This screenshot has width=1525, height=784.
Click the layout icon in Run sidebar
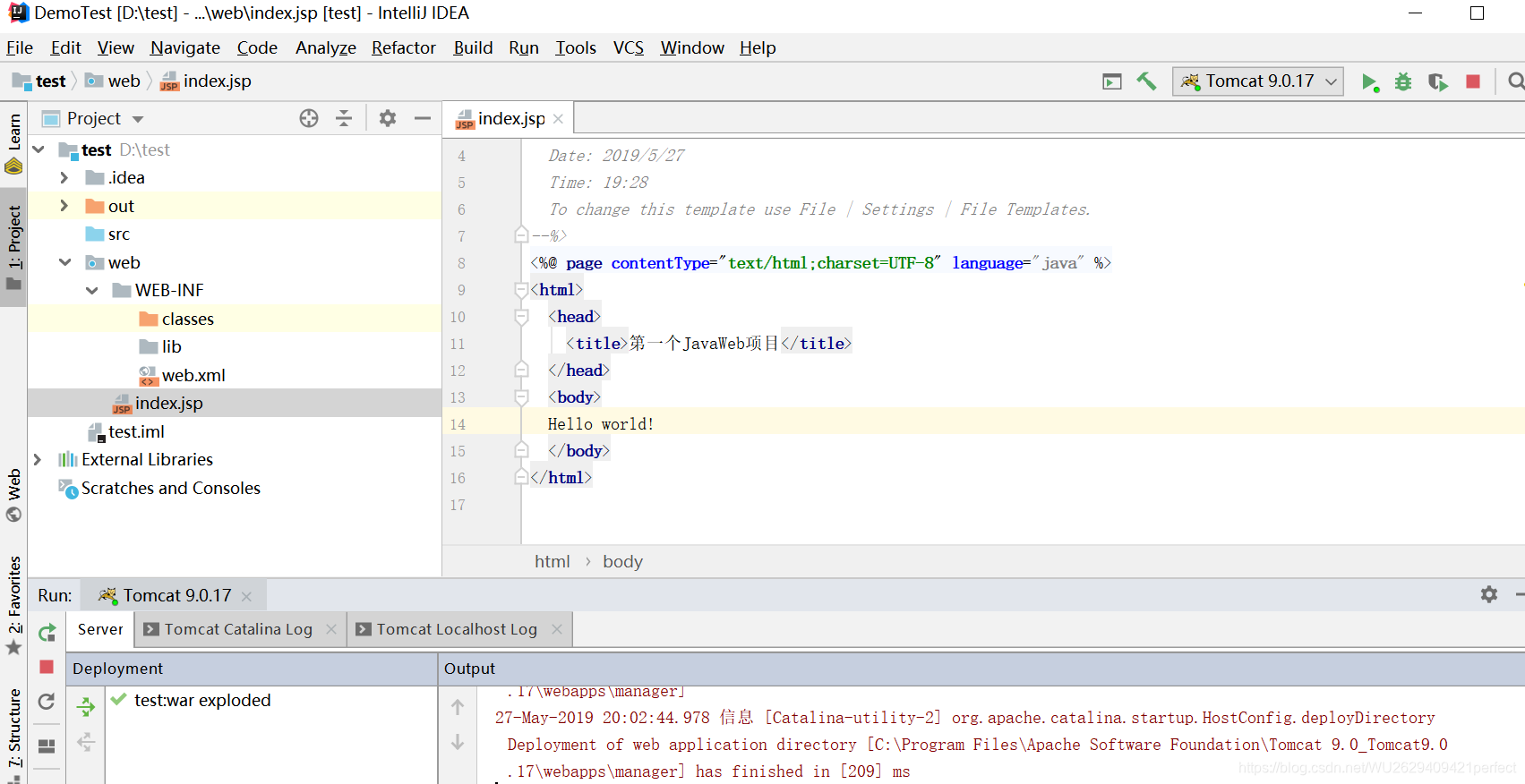[x=47, y=746]
